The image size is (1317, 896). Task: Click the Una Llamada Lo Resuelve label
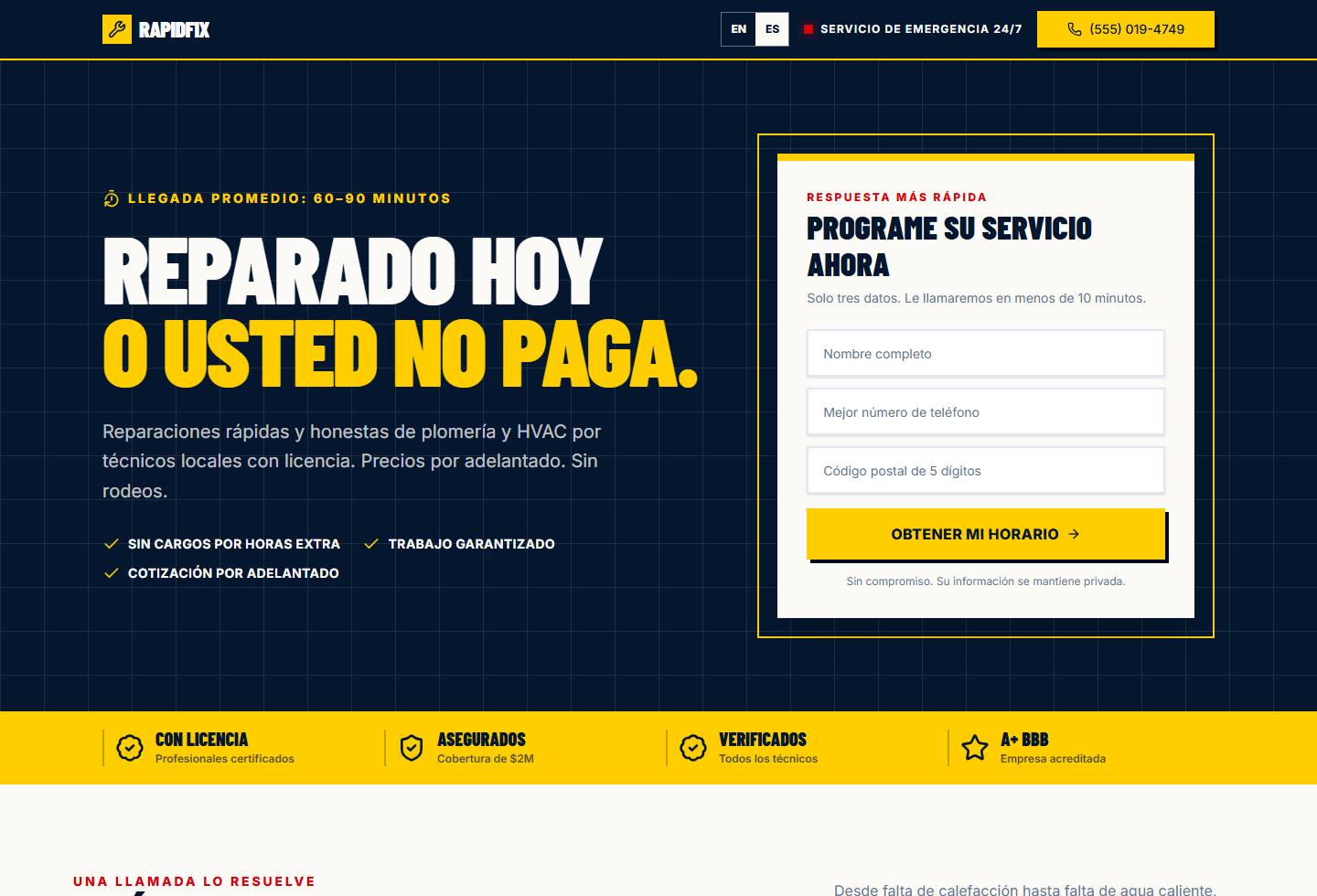click(194, 881)
